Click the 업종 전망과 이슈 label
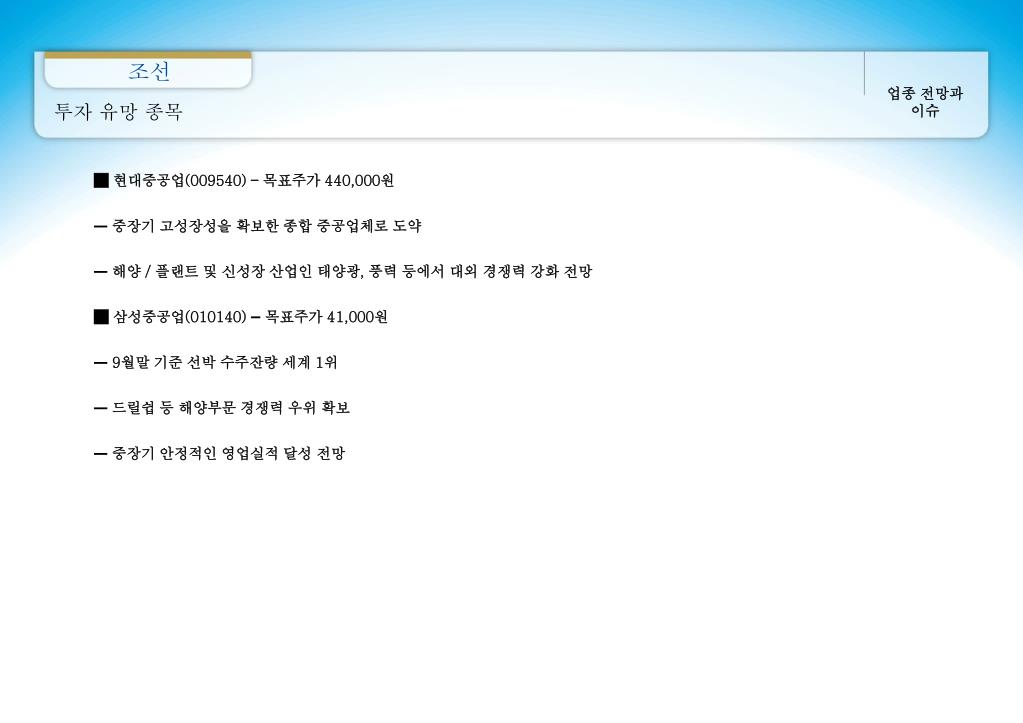The height and width of the screenshot is (723, 1023). tap(924, 102)
